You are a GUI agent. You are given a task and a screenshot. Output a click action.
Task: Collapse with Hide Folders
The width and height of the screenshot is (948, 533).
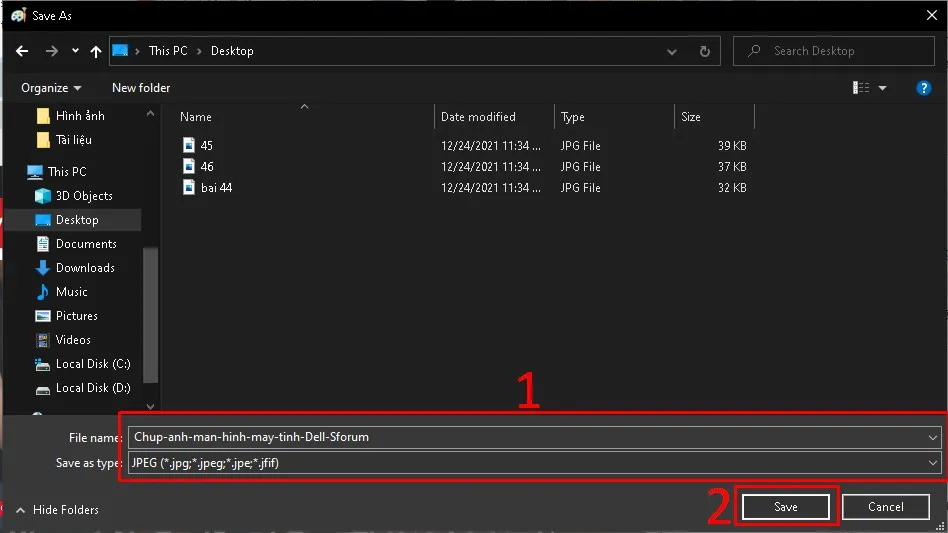[57, 510]
